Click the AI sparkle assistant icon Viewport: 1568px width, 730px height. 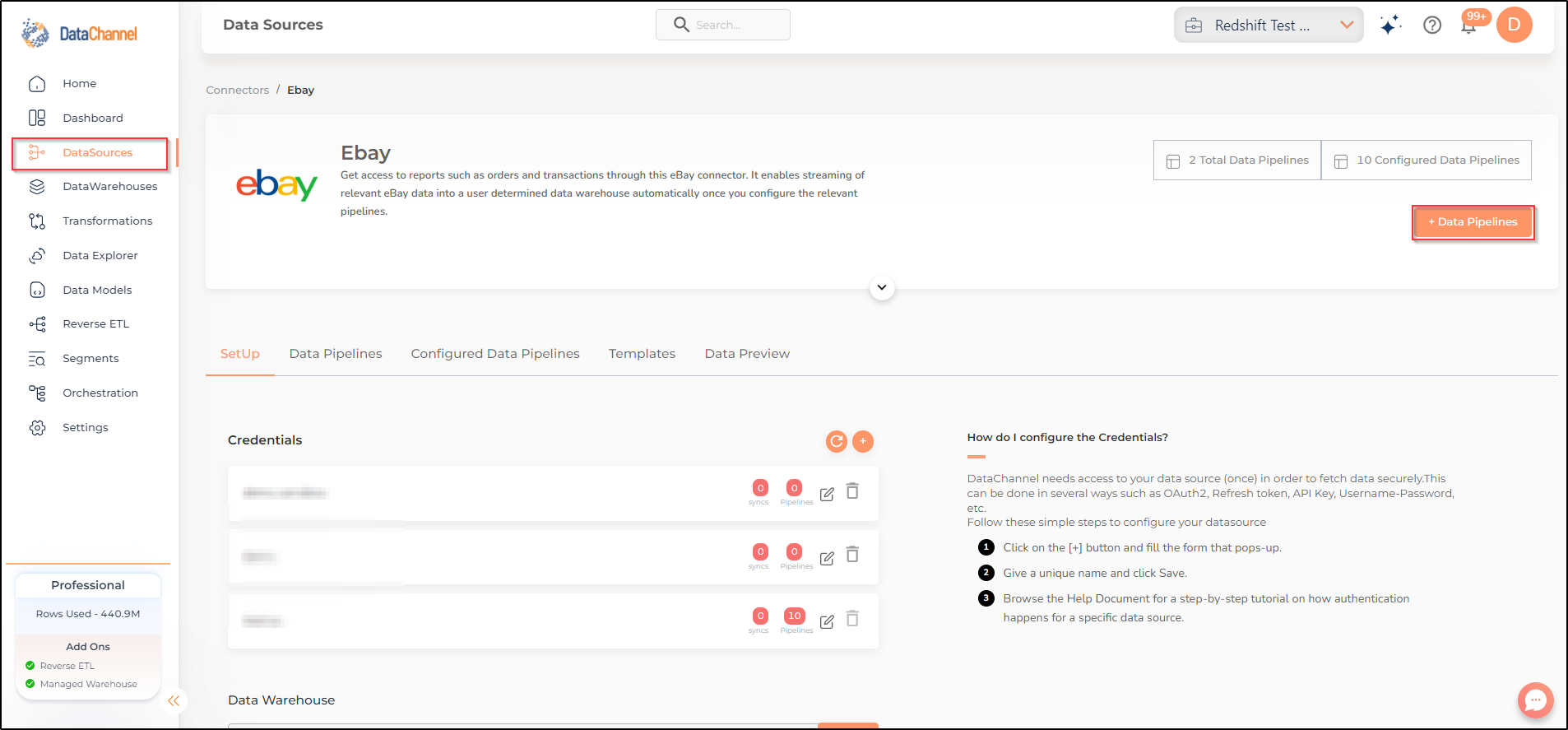(x=1390, y=26)
